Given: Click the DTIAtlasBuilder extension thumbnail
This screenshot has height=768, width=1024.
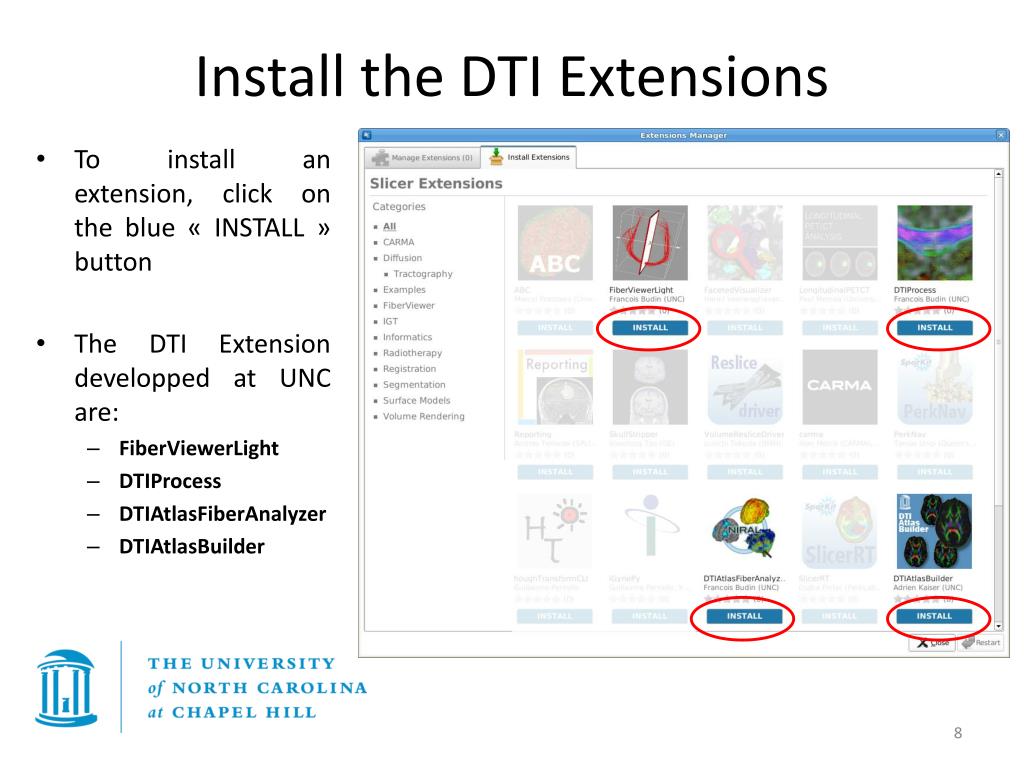Looking at the screenshot, I should (x=934, y=532).
